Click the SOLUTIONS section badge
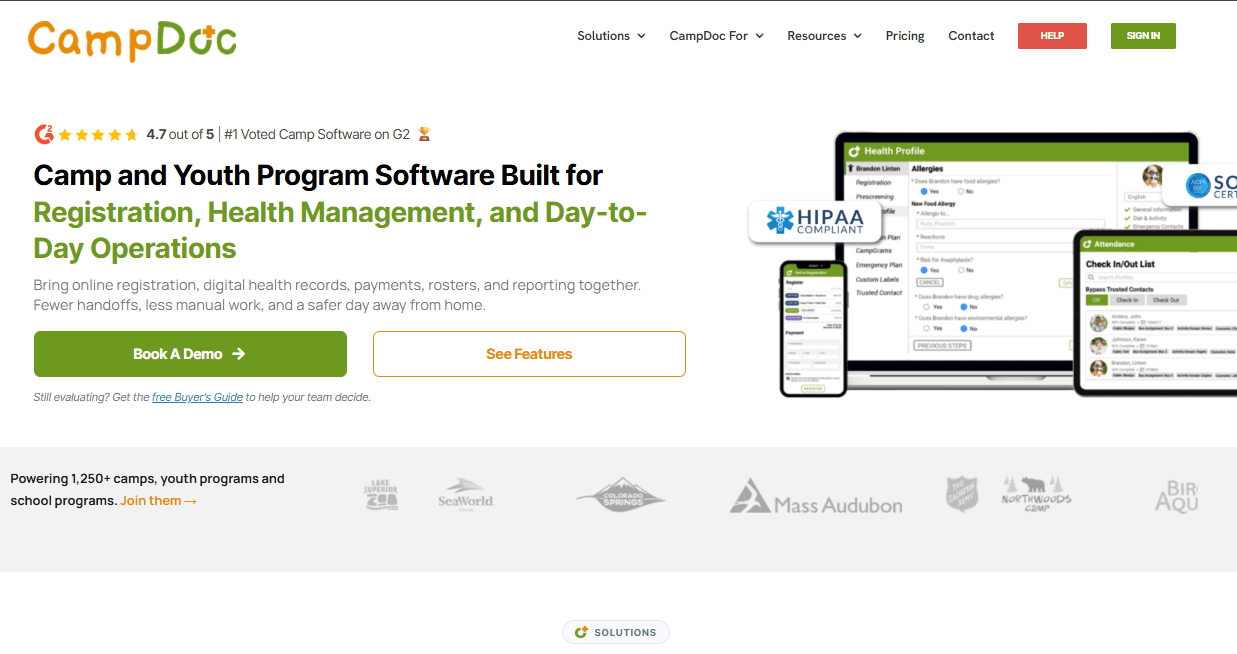1237x654 pixels. tap(616, 632)
